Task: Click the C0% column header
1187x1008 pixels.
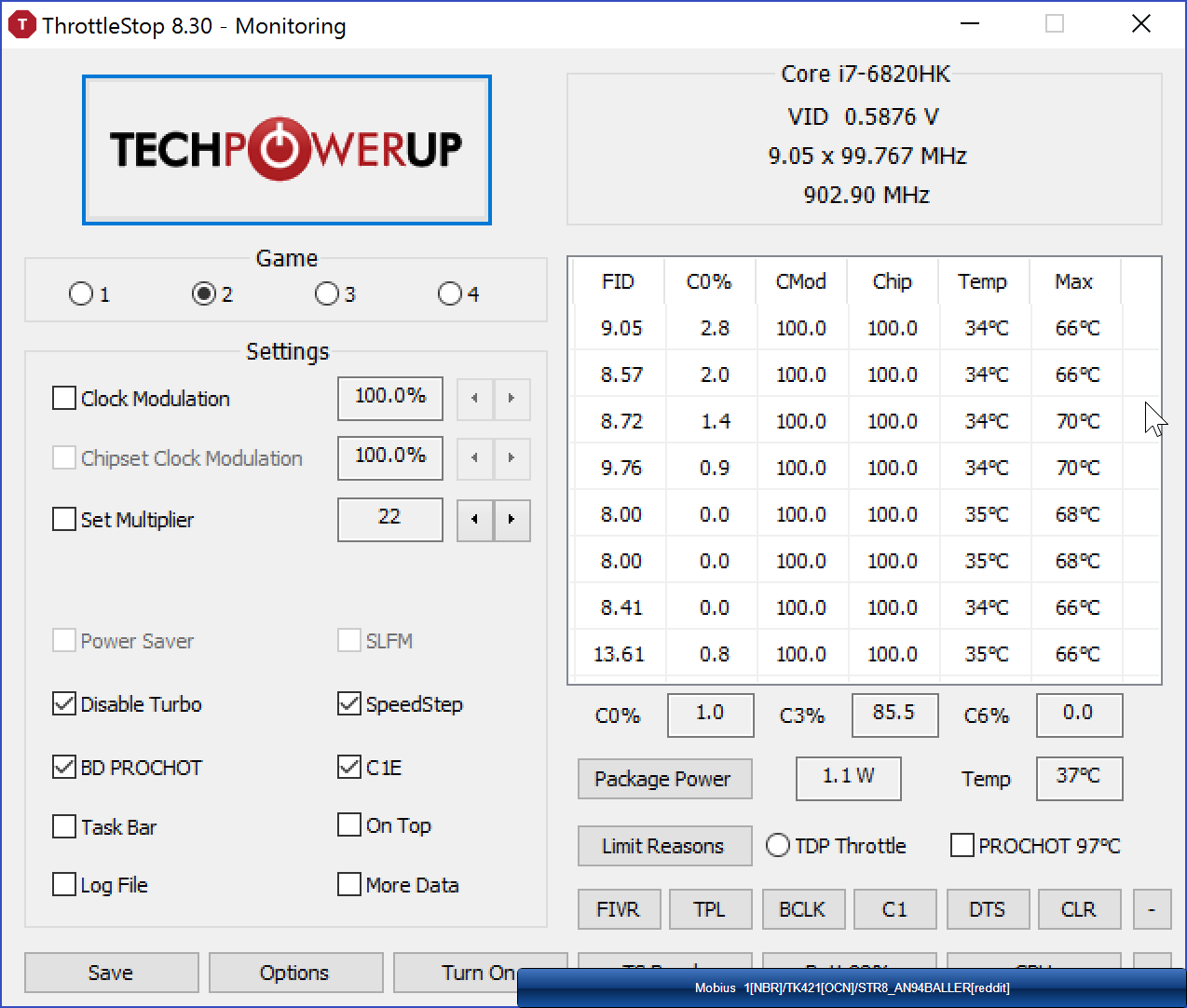Action: [709, 281]
